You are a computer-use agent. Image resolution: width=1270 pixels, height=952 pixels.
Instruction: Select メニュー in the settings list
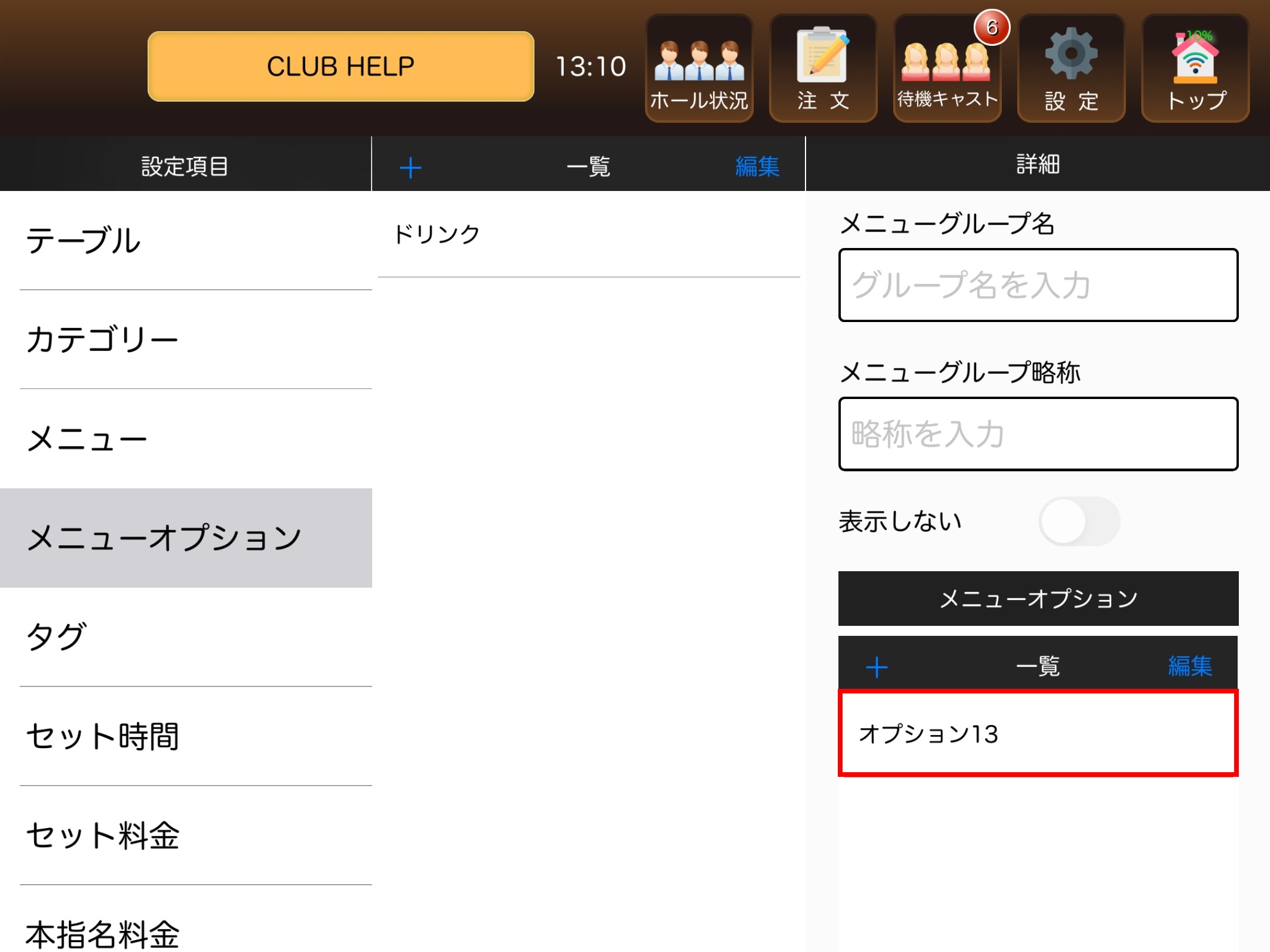coord(186,439)
